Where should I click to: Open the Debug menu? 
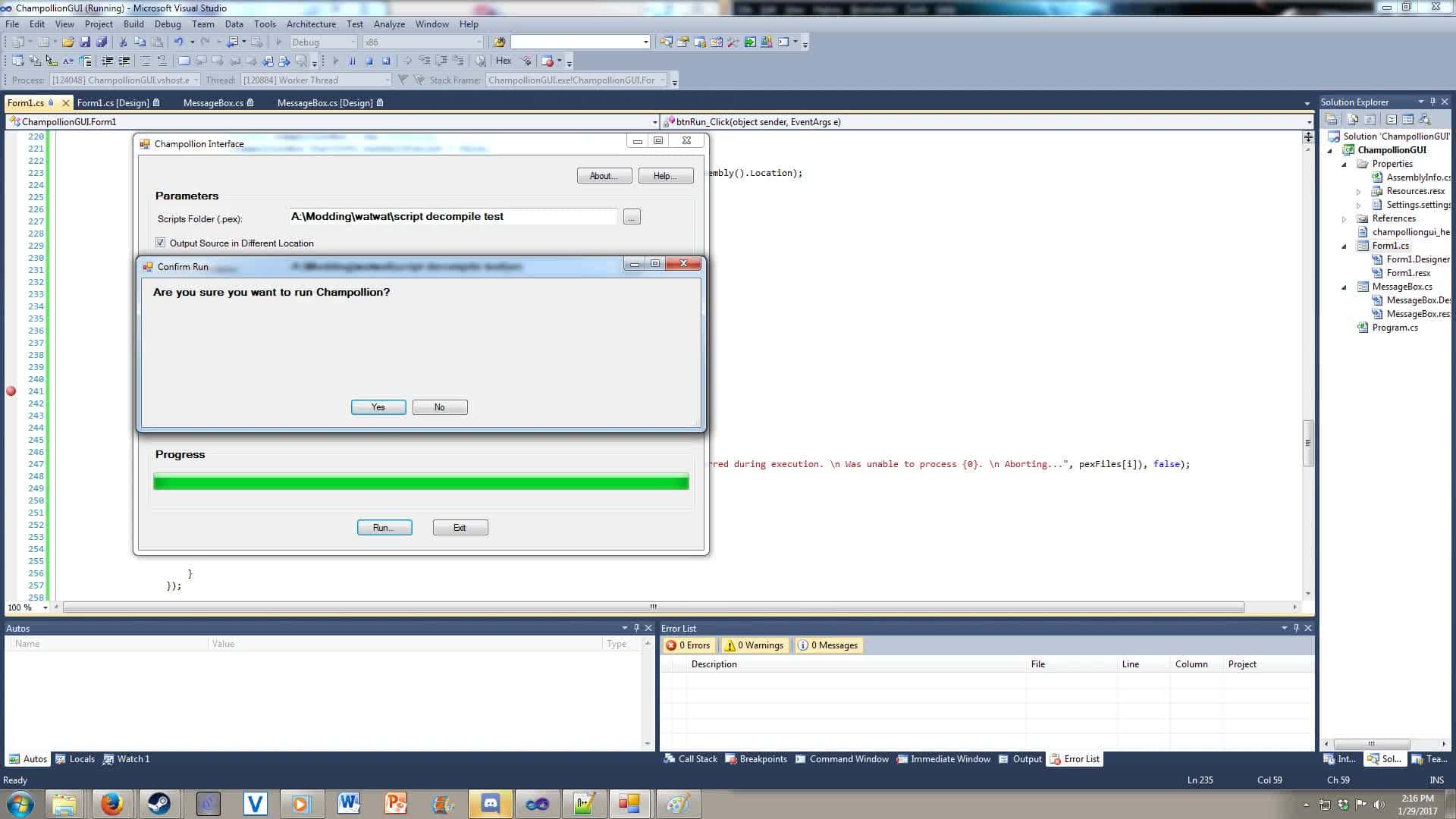(x=168, y=24)
